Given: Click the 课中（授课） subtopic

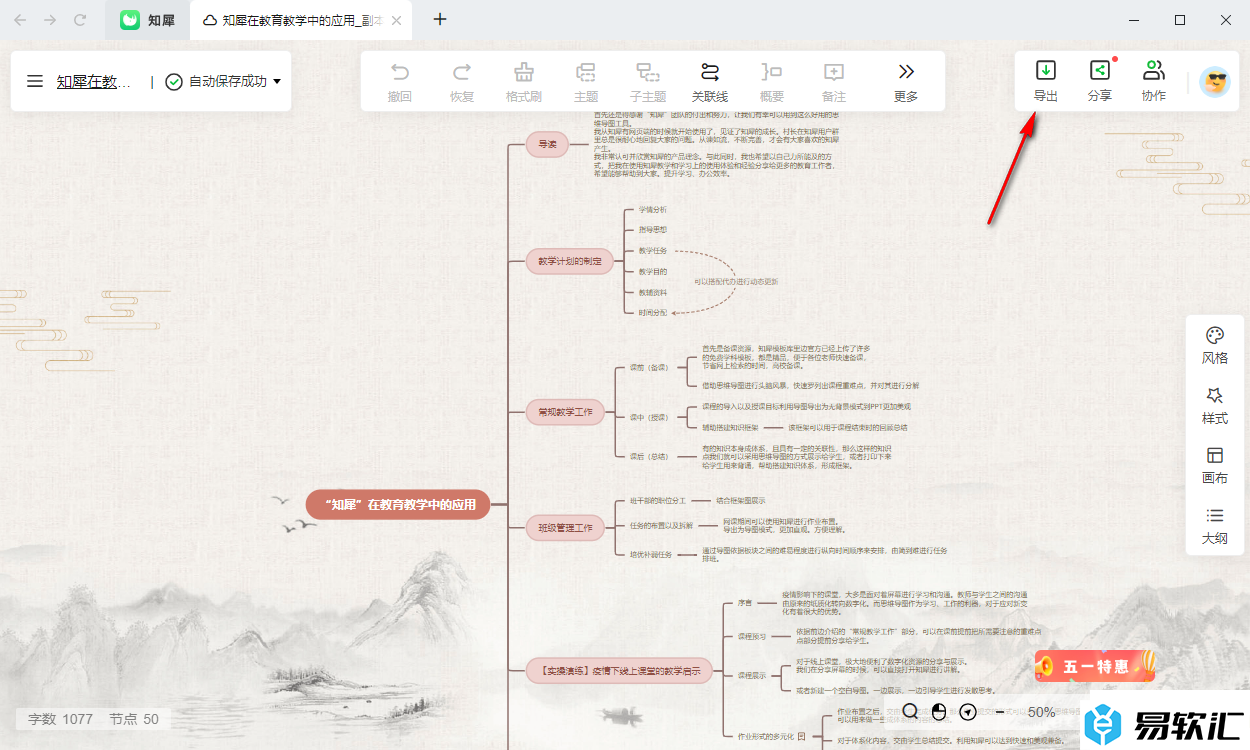Looking at the screenshot, I should pyautogui.click(x=648, y=417).
